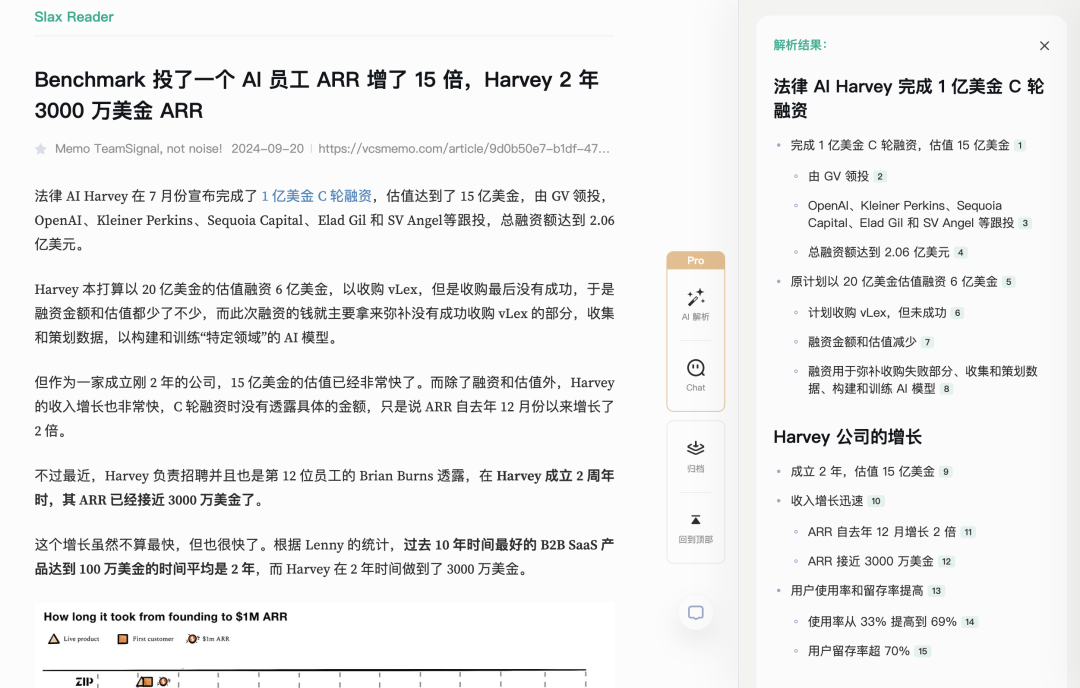Click reference badge 1 after 估值 15 亿美金
This screenshot has width=1080, height=688.
[1020, 146]
